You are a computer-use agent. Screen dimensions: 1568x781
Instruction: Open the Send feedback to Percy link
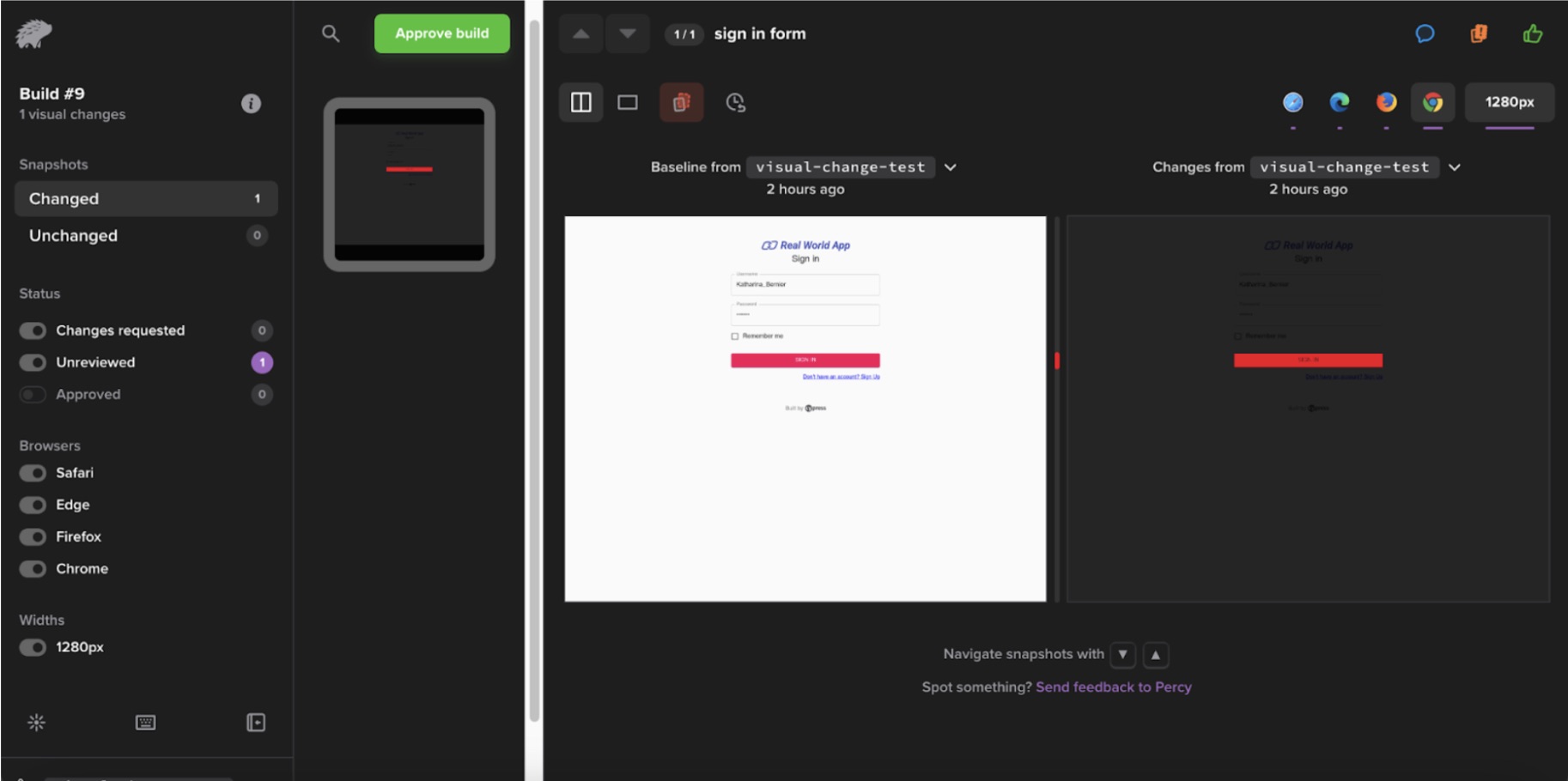(1113, 687)
